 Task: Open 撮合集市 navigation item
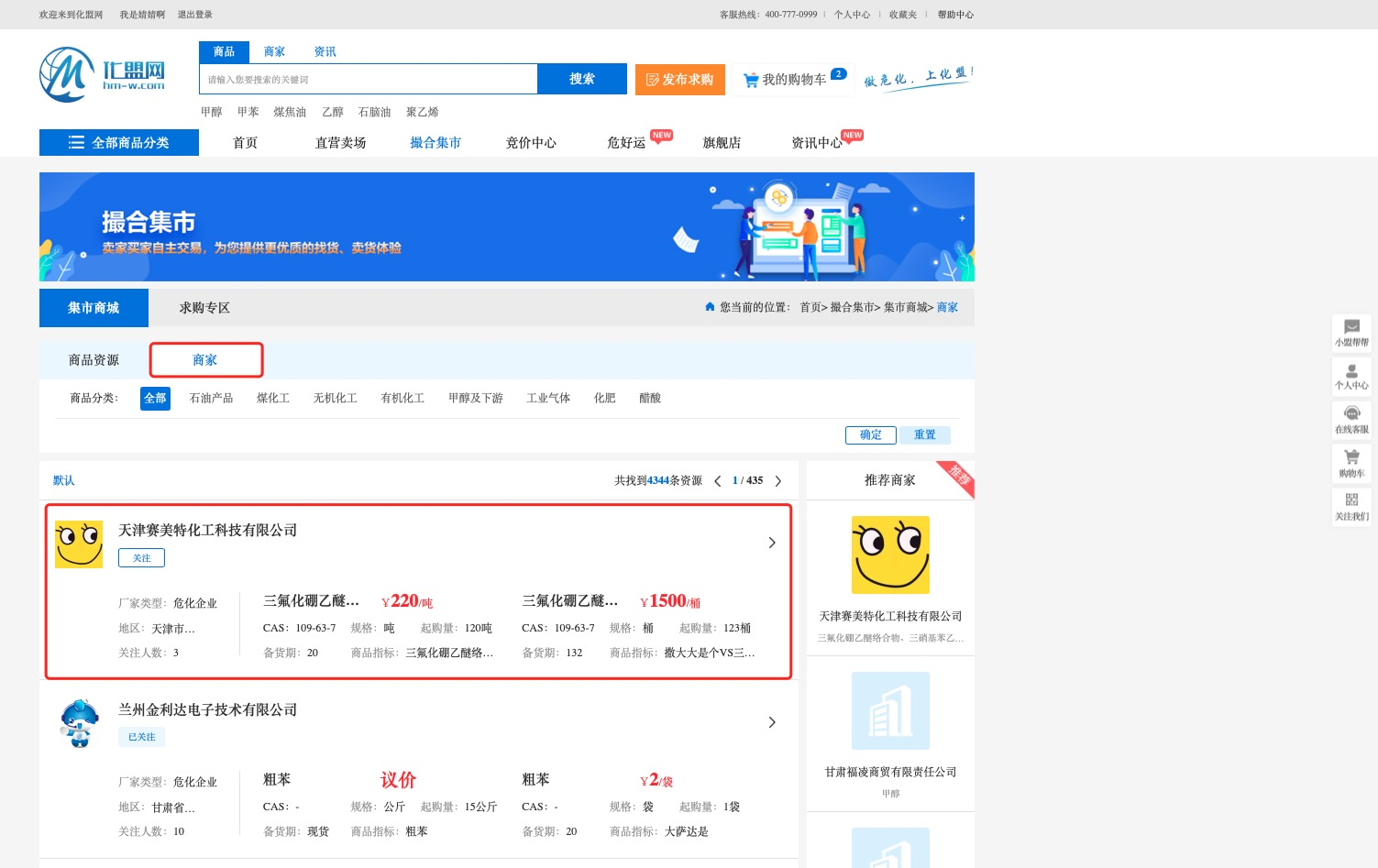click(435, 143)
